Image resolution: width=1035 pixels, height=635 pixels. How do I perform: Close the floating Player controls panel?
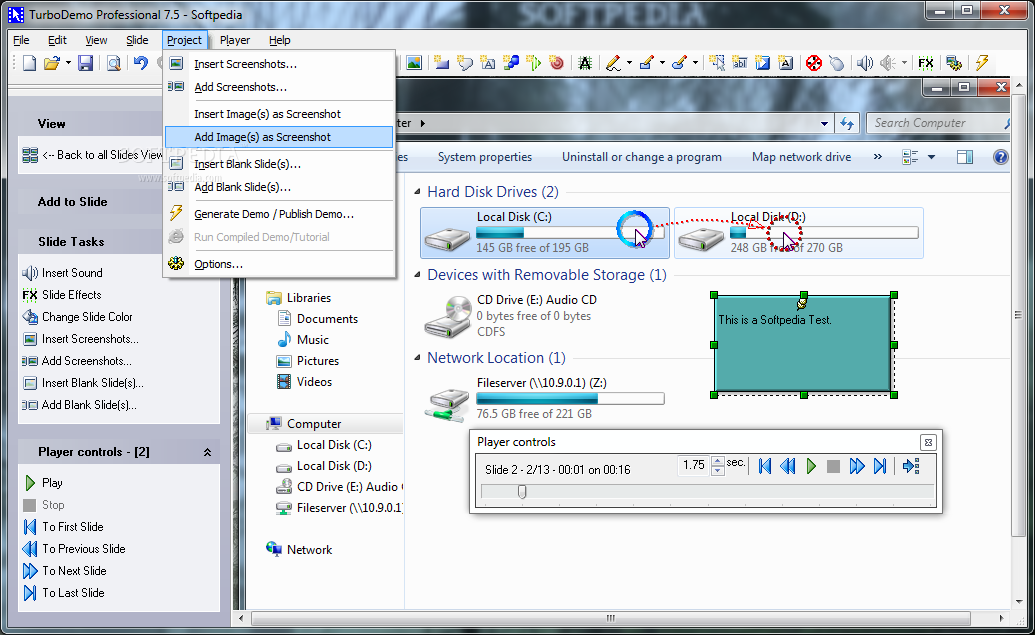pyautogui.click(x=928, y=442)
